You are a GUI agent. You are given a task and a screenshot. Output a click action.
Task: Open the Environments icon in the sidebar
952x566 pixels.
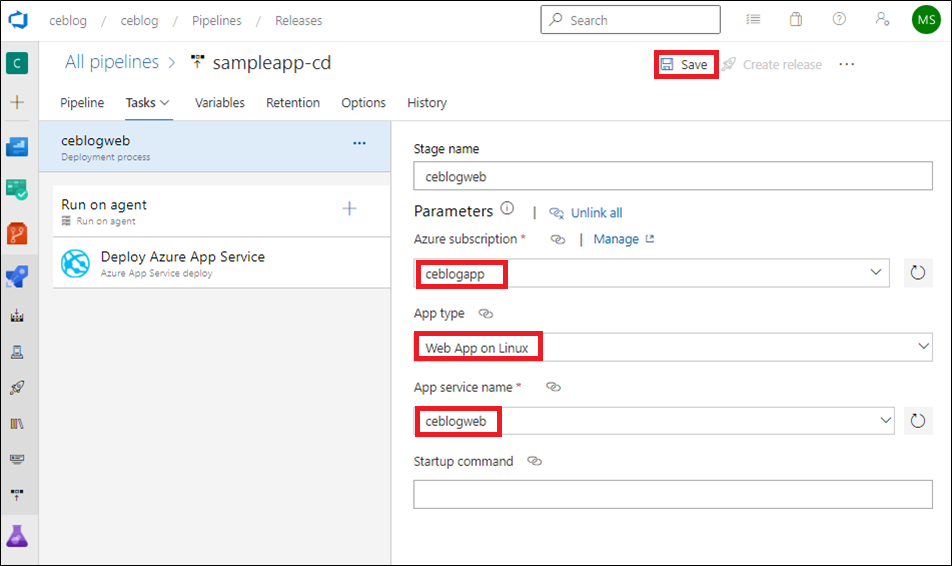point(17,352)
